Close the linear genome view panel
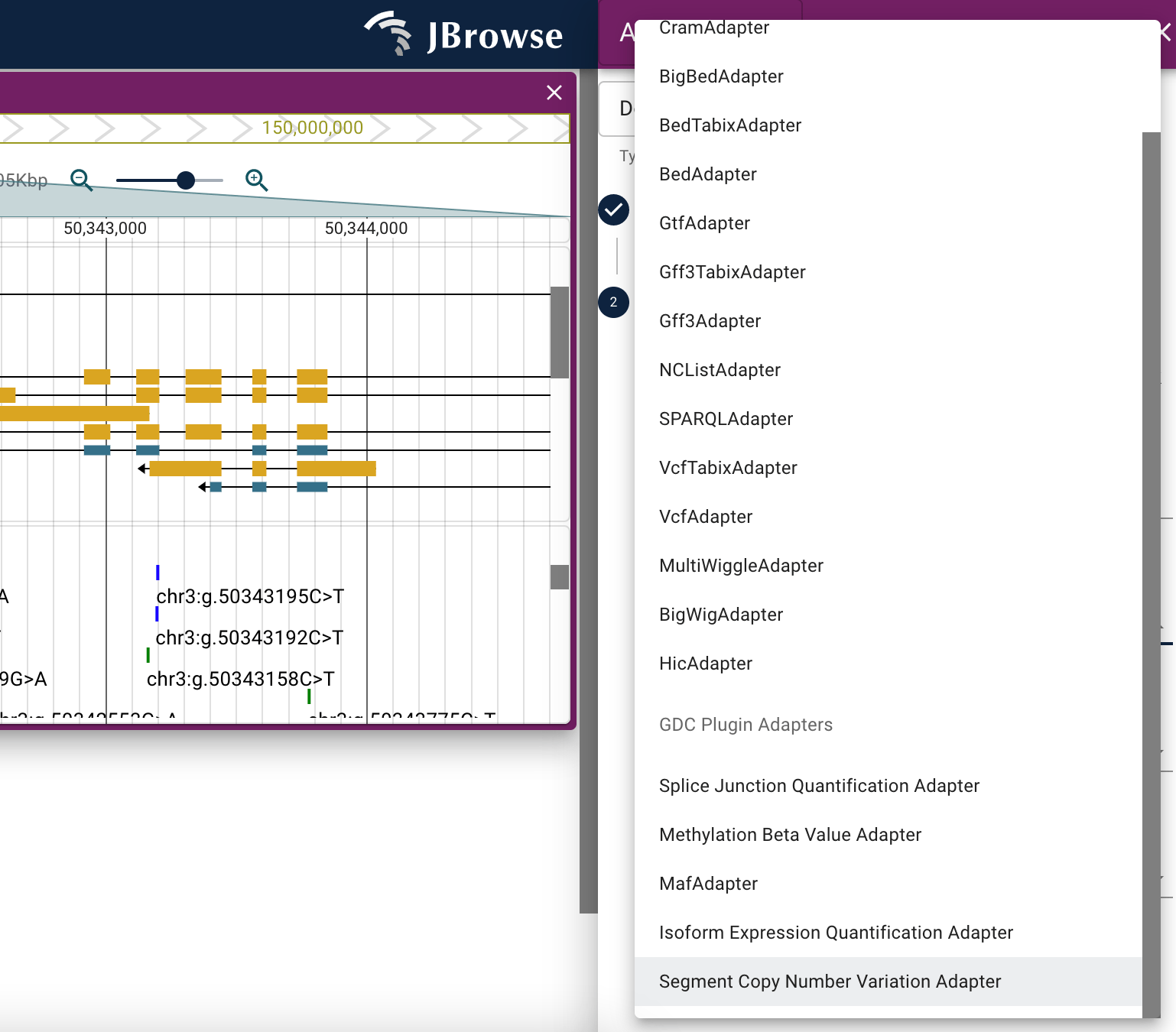Screen dimensions: 1176x1032 [554, 92]
